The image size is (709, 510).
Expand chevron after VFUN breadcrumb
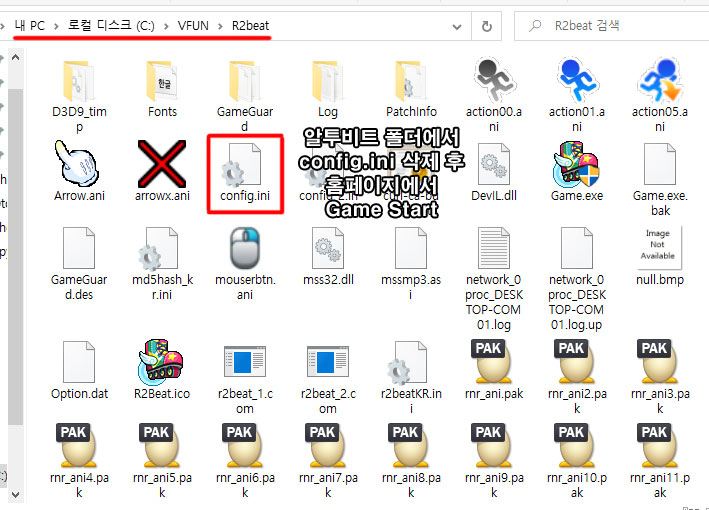click(220, 26)
